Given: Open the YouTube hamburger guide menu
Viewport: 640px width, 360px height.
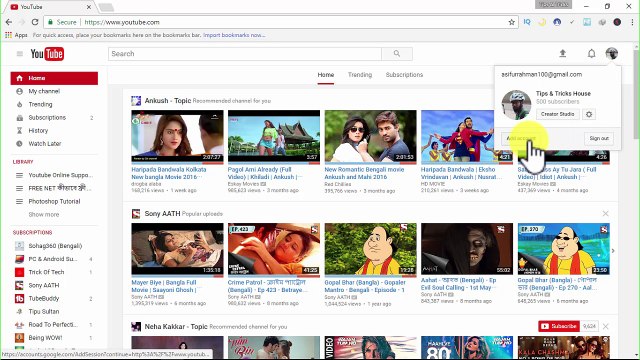Looking at the screenshot, I should (19, 54).
